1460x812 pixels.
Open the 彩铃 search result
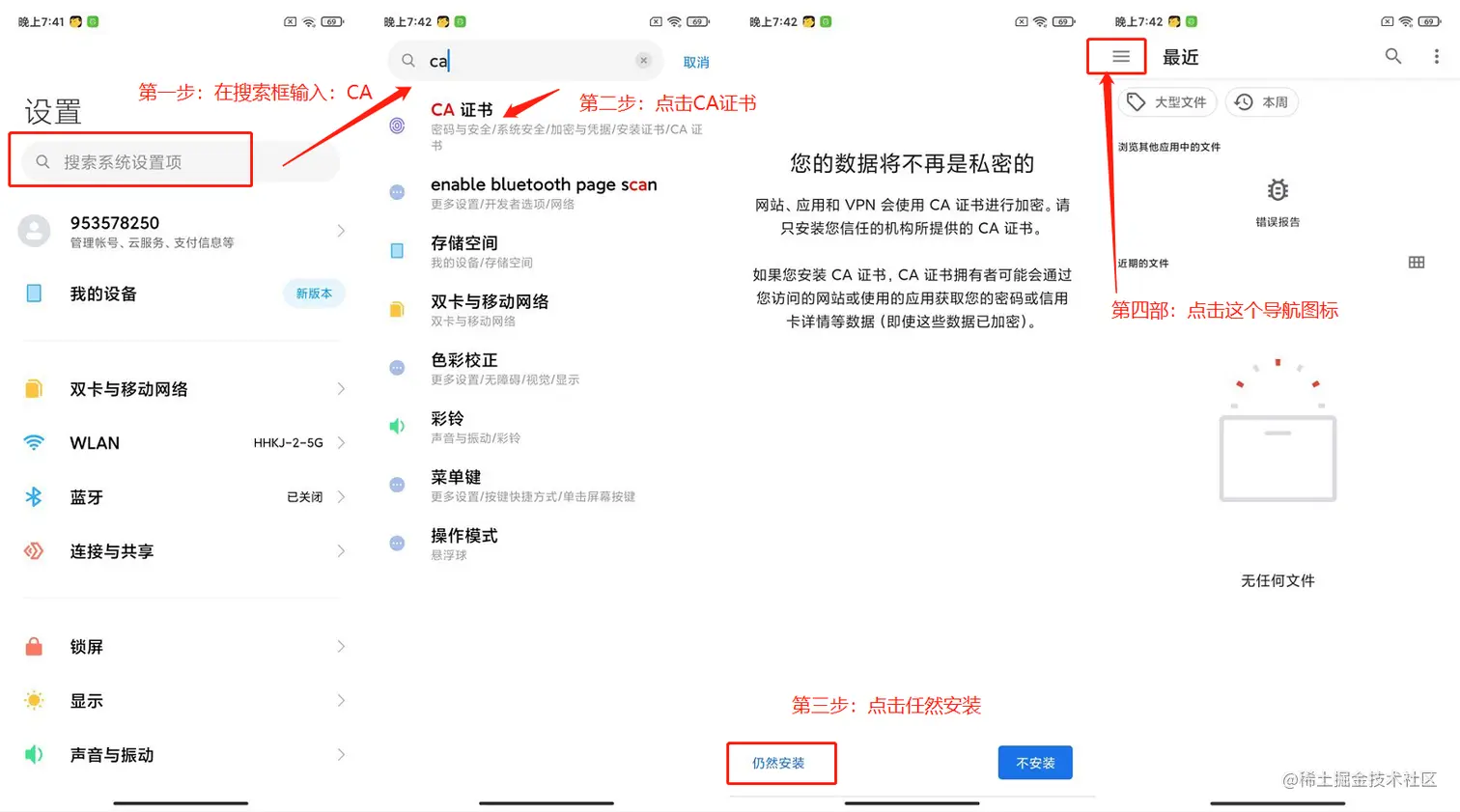tap(547, 426)
